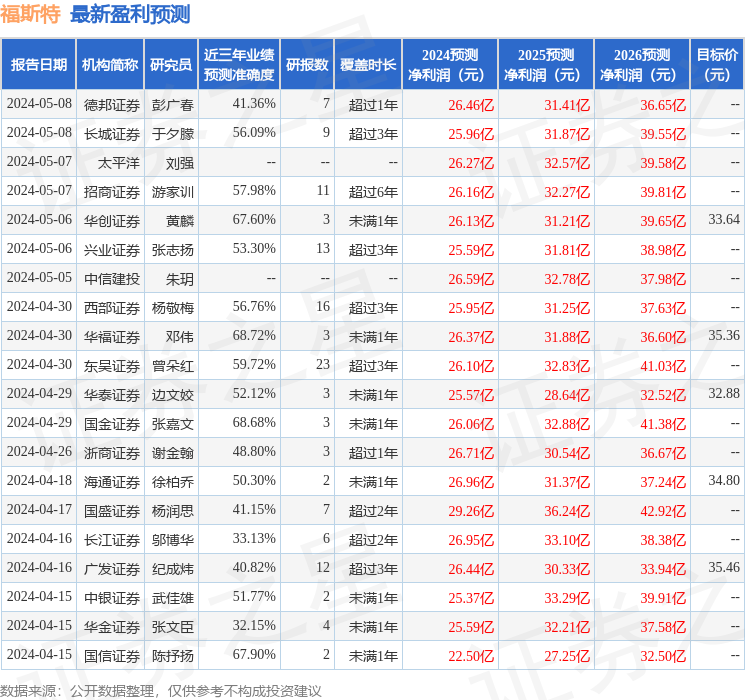This screenshot has height=700, width=745.
Task: Click 2025 profit value 36.24亿
Action: (567, 511)
